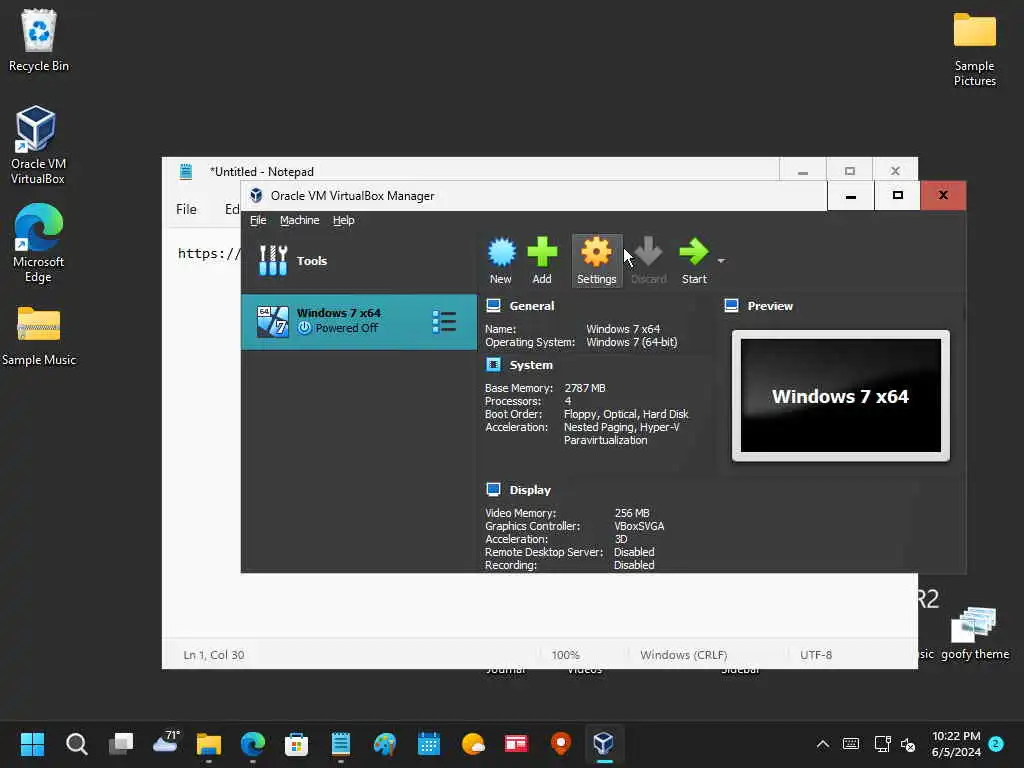Open Microsoft Edge from taskbar
1024x768 pixels.
tap(253, 744)
